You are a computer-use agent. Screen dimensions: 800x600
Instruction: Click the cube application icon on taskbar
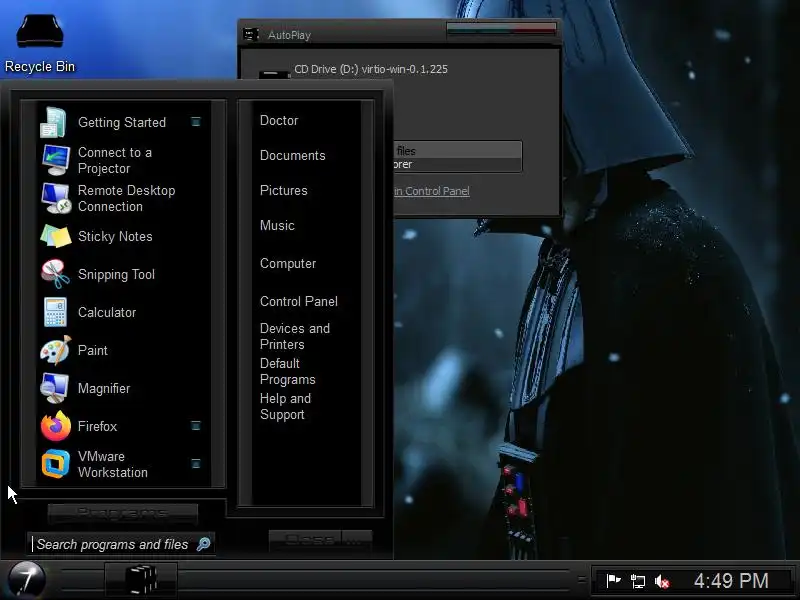tap(141, 580)
